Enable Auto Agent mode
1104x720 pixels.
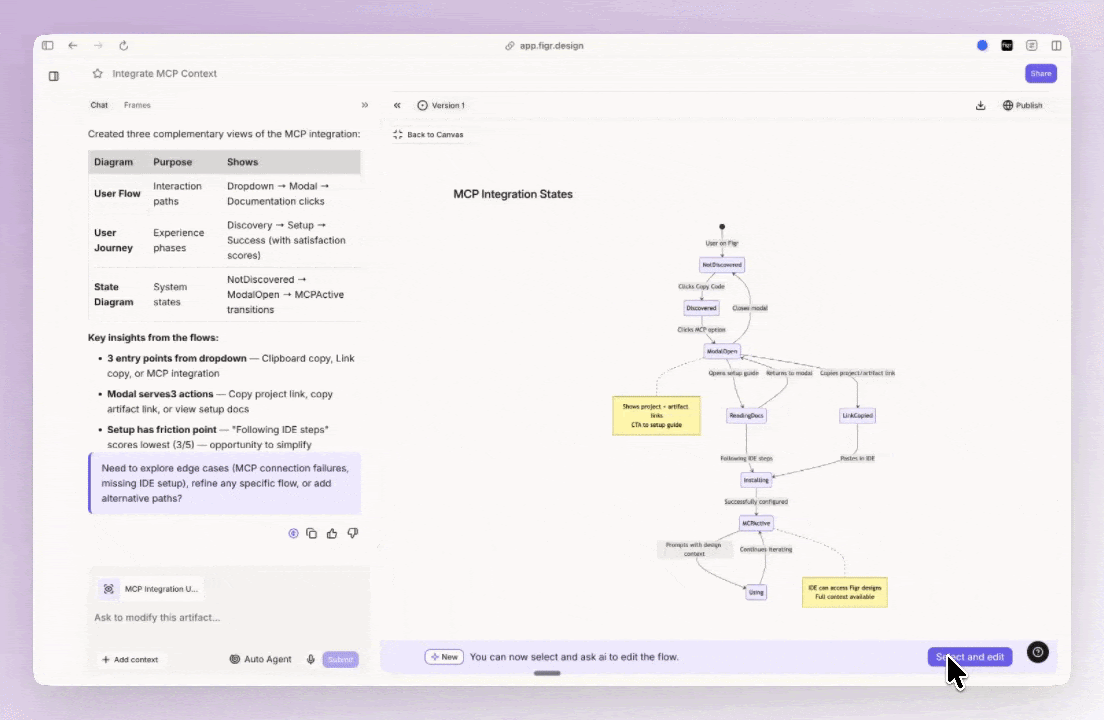click(x=260, y=659)
